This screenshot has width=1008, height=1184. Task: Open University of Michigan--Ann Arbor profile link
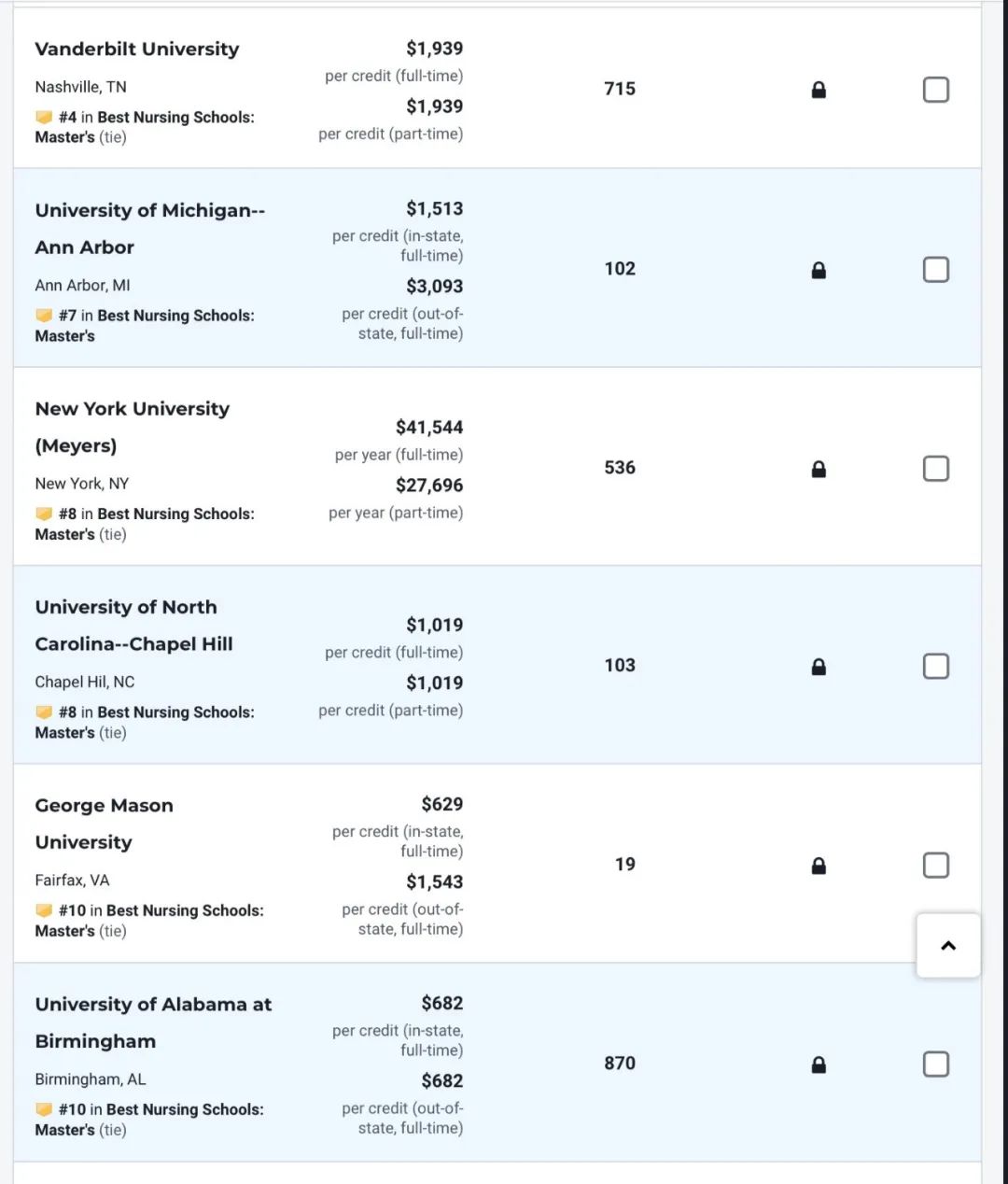pos(150,229)
